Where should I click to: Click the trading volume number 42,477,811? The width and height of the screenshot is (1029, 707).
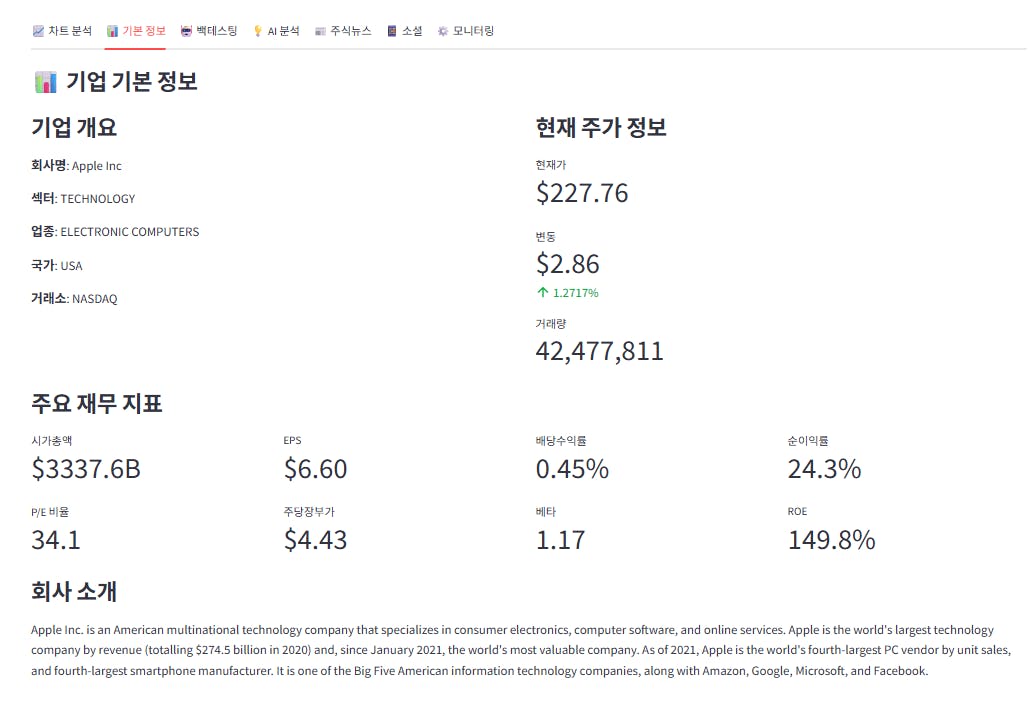pyautogui.click(x=600, y=351)
